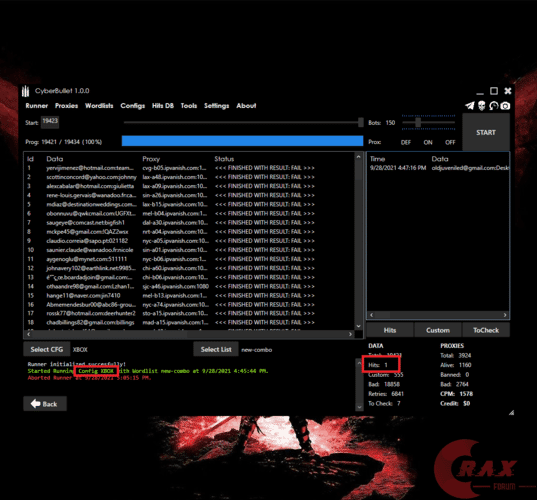Click the Start input field showing 19423

pos(50,122)
